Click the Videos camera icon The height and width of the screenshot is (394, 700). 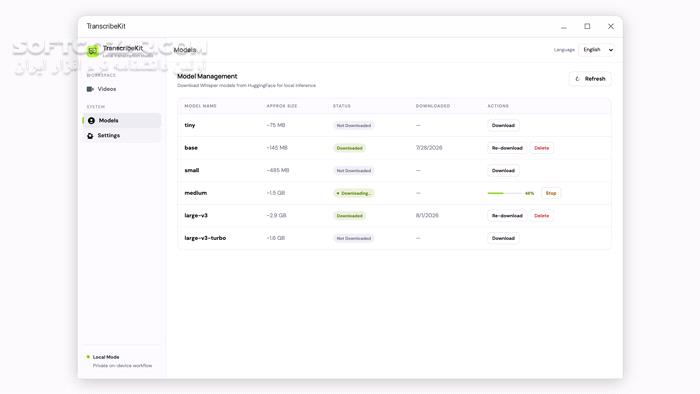pyautogui.click(x=90, y=89)
